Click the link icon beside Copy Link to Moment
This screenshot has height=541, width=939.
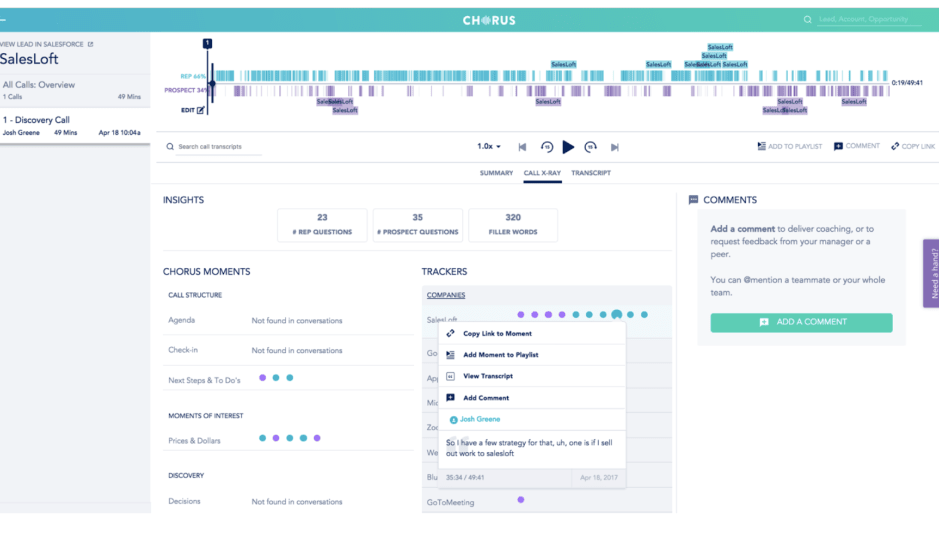tap(450, 333)
